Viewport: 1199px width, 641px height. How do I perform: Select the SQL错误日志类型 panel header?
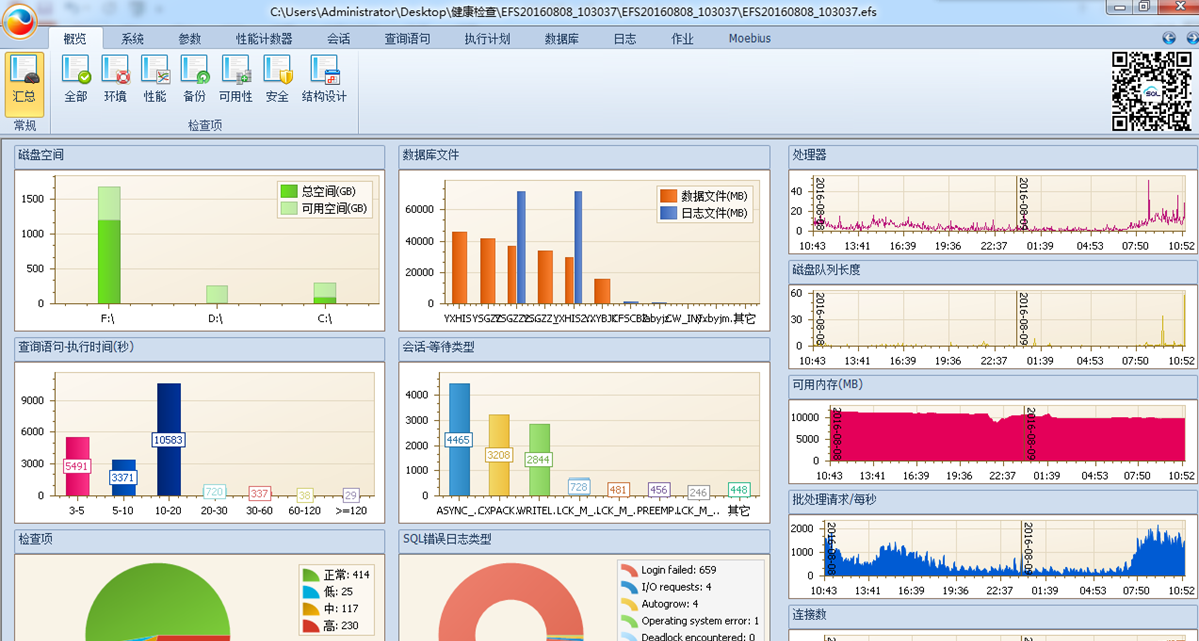pyautogui.click(x=584, y=540)
